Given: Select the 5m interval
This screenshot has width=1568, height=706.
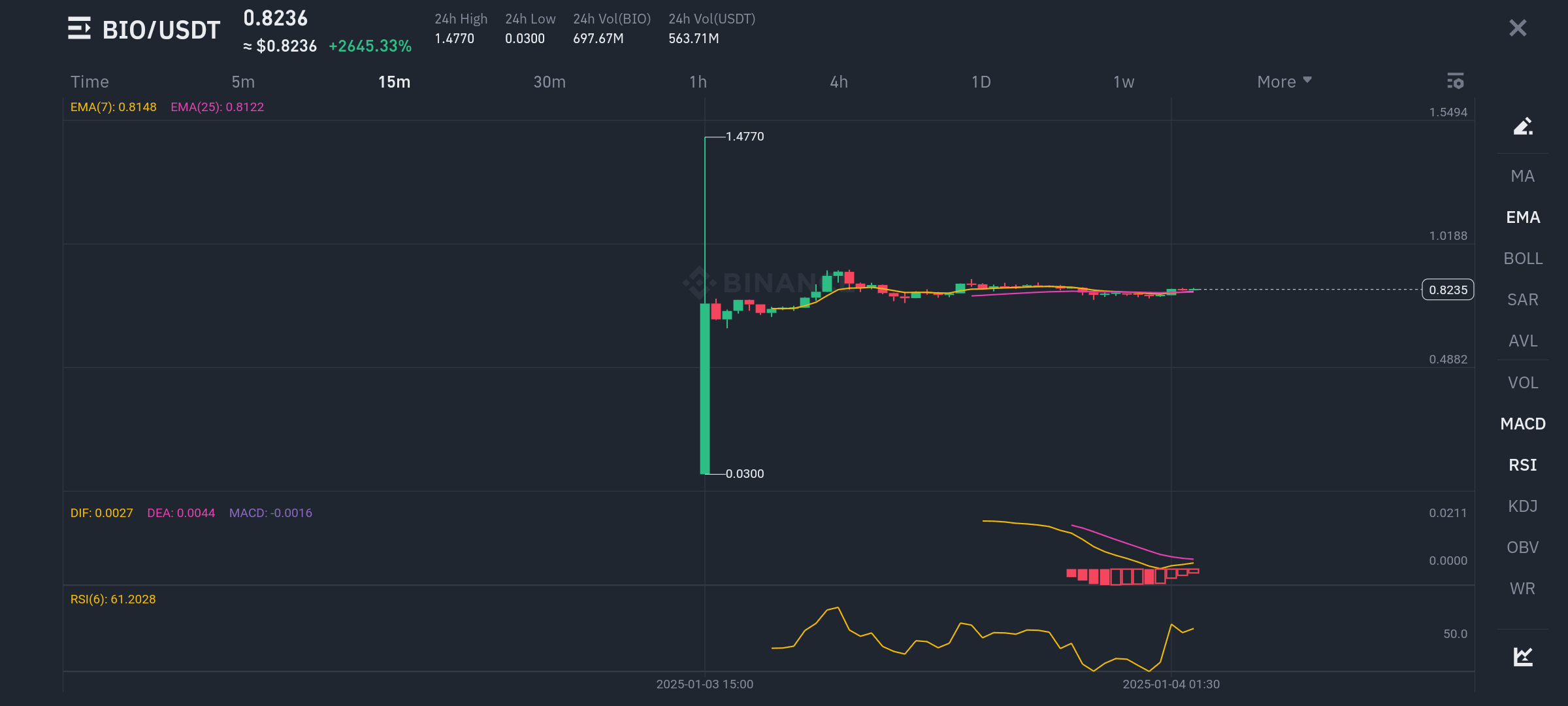Looking at the screenshot, I should pyautogui.click(x=243, y=82).
